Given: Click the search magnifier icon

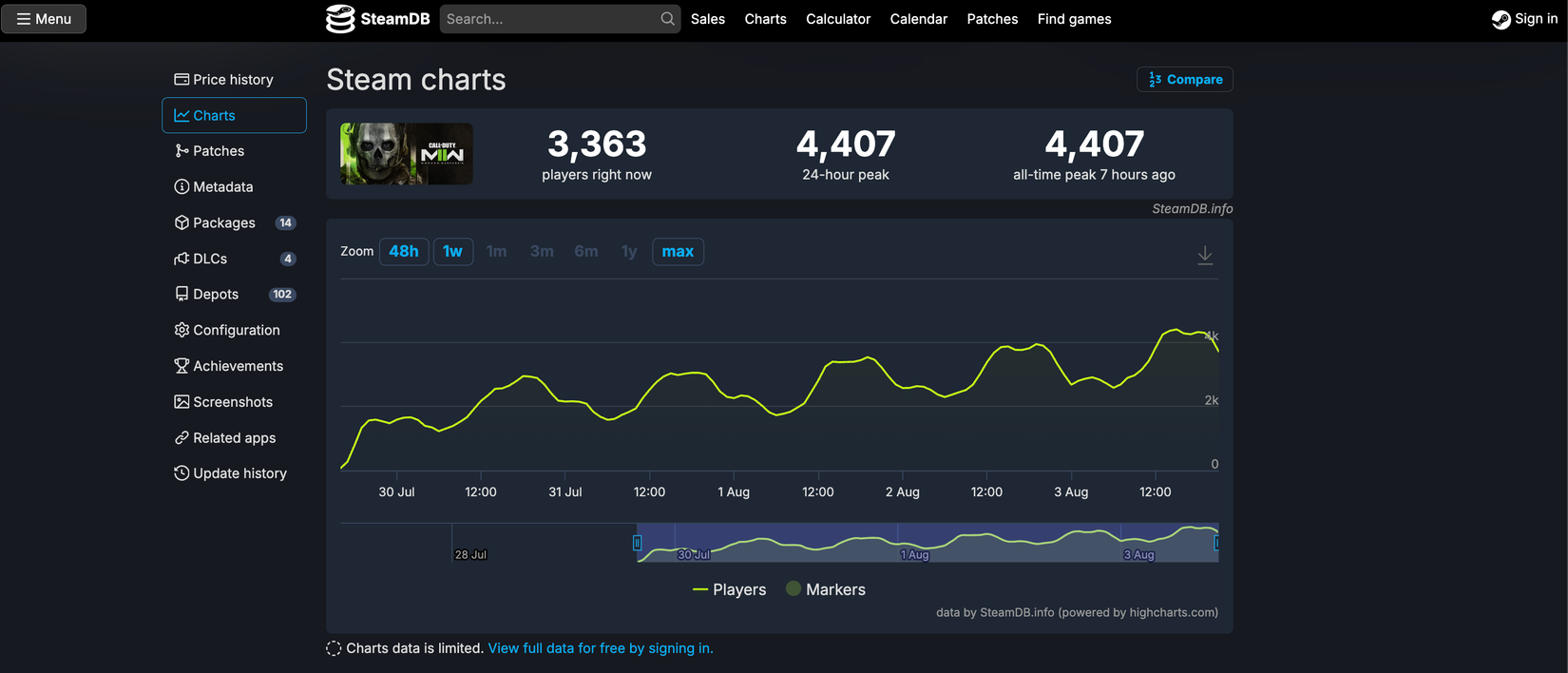Looking at the screenshot, I should tap(667, 19).
